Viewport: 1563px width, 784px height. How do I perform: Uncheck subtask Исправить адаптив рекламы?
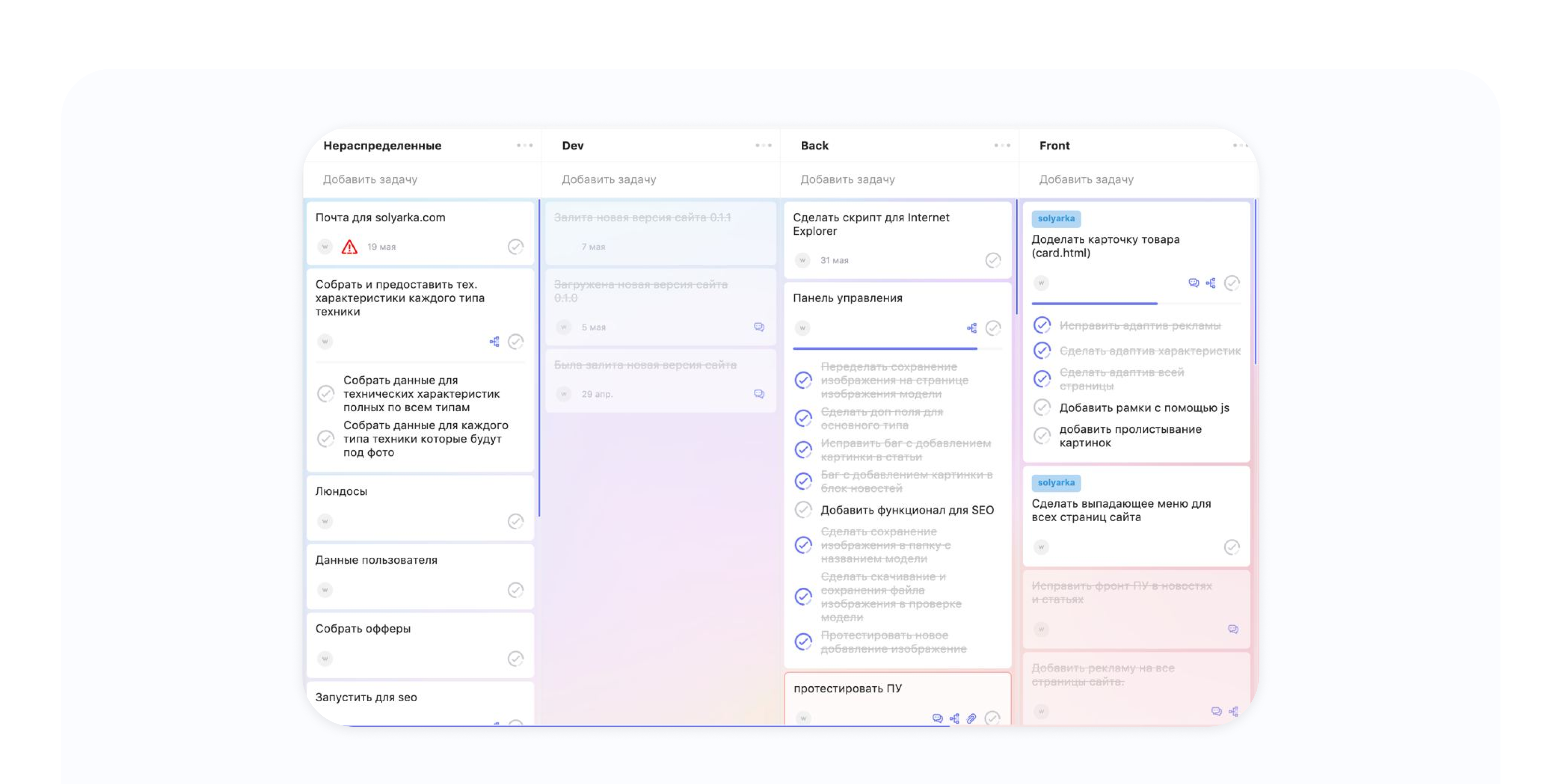point(1042,325)
